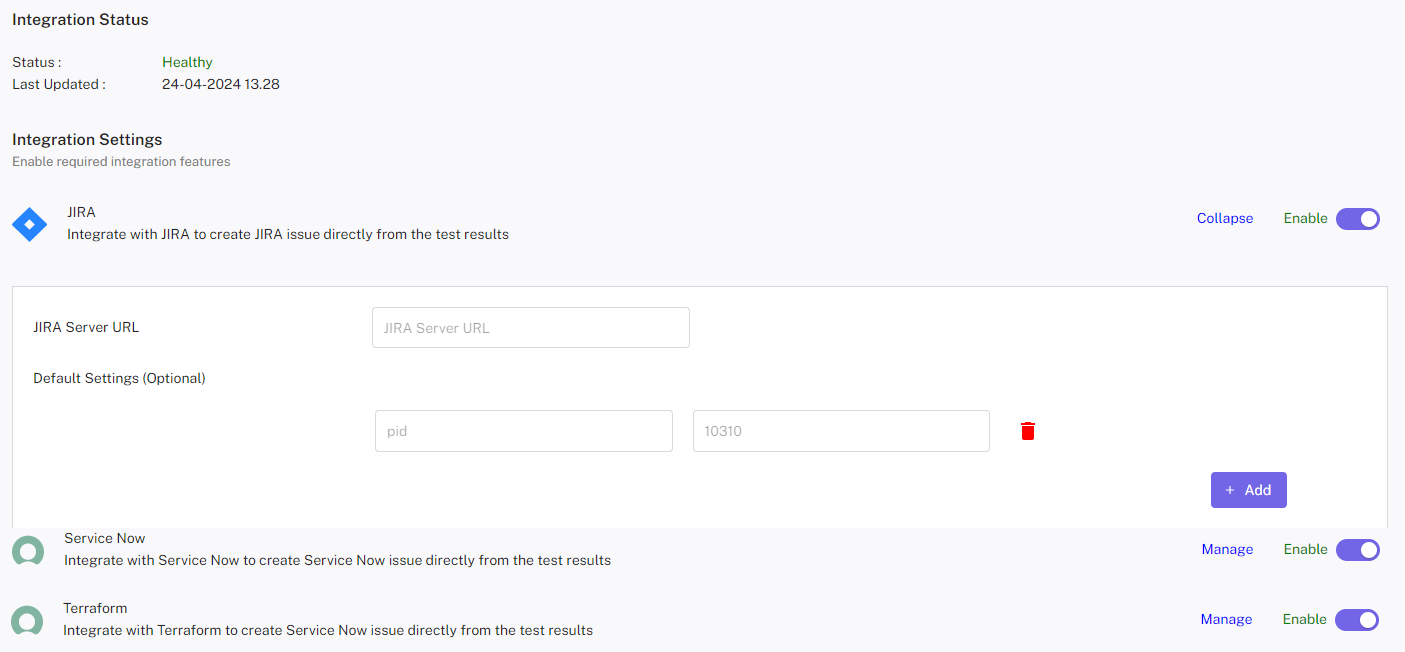This screenshot has width=1405, height=652.
Task: Click the pid key input box
Action: [x=523, y=431]
